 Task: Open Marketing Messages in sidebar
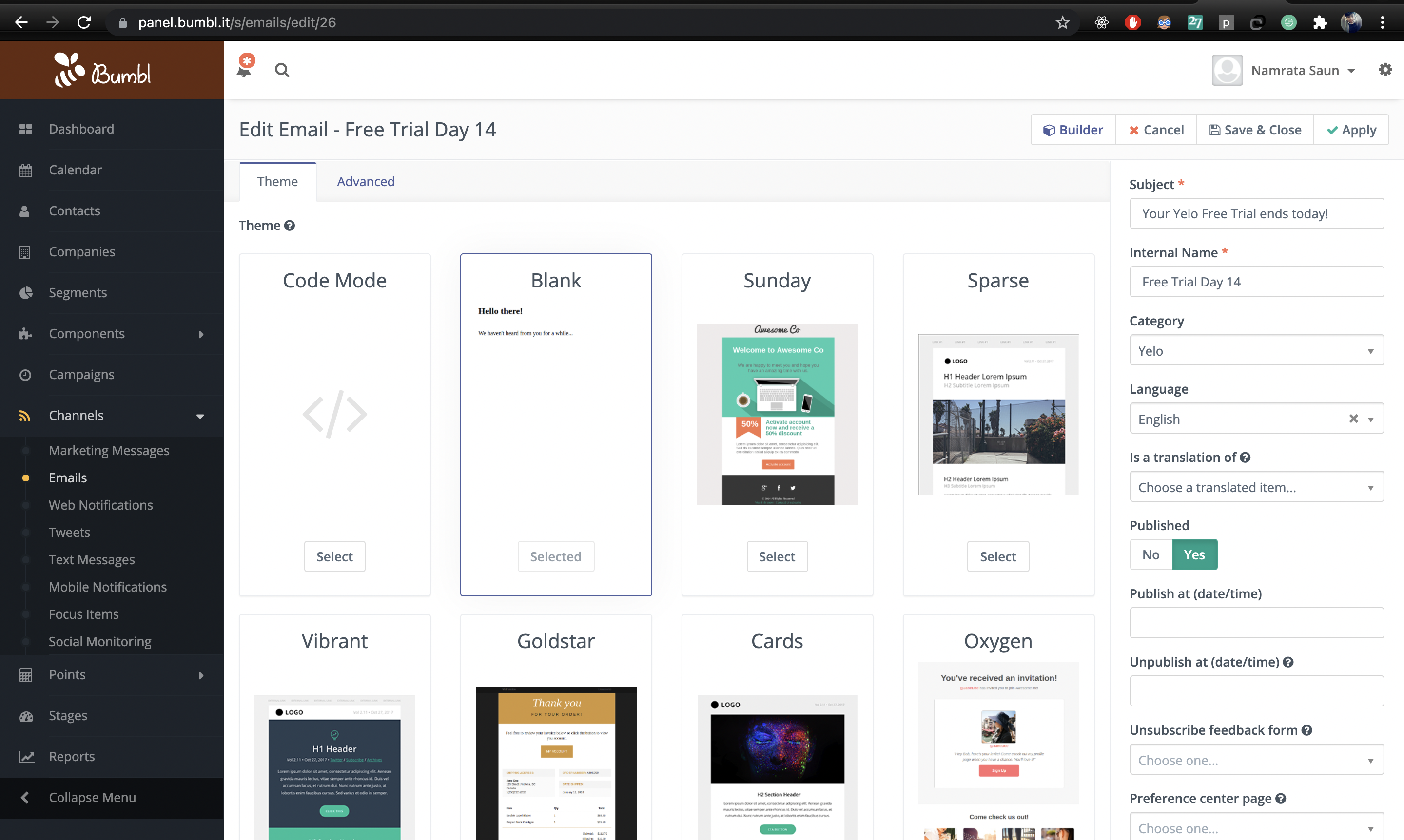pos(109,451)
